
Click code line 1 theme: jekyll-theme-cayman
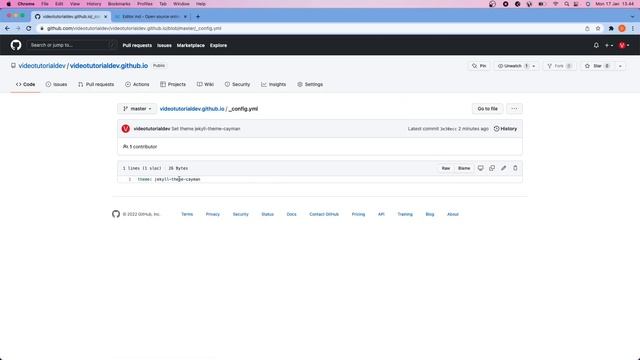(x=169, y=179)
